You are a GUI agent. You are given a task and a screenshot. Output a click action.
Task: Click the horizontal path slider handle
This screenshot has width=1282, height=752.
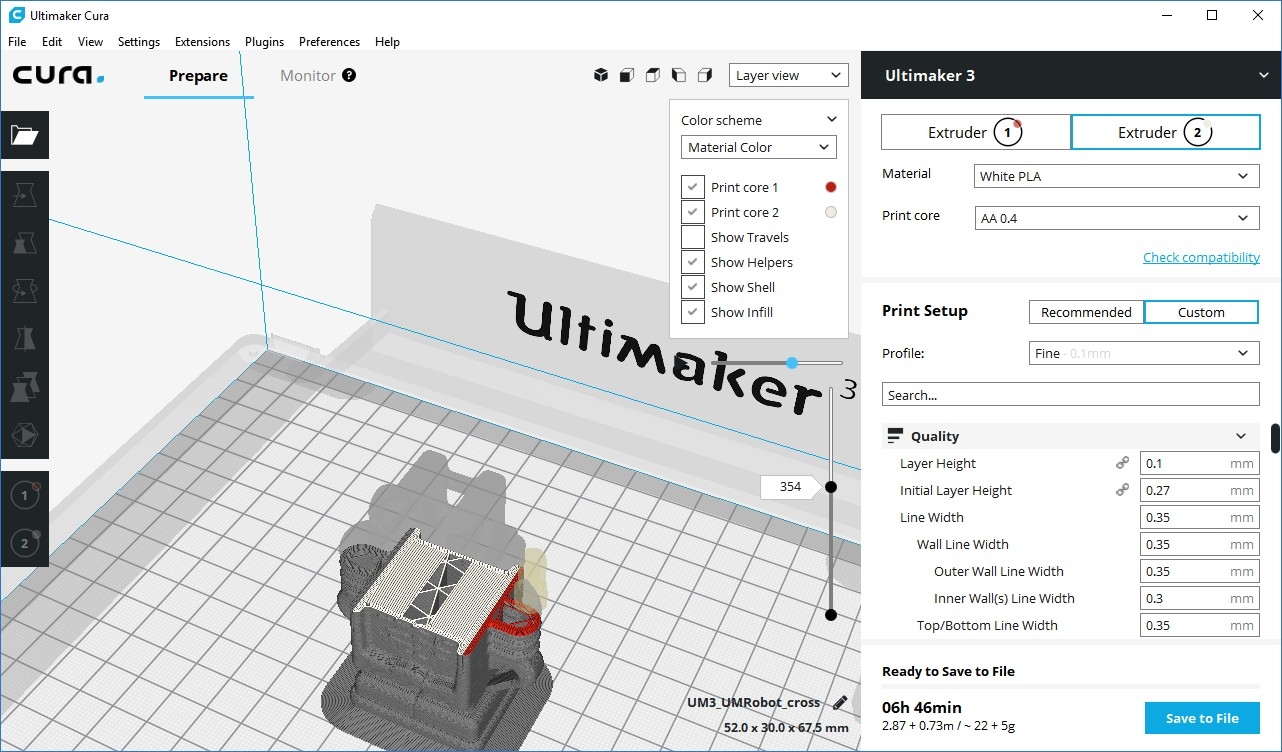(x=792, y=363)
